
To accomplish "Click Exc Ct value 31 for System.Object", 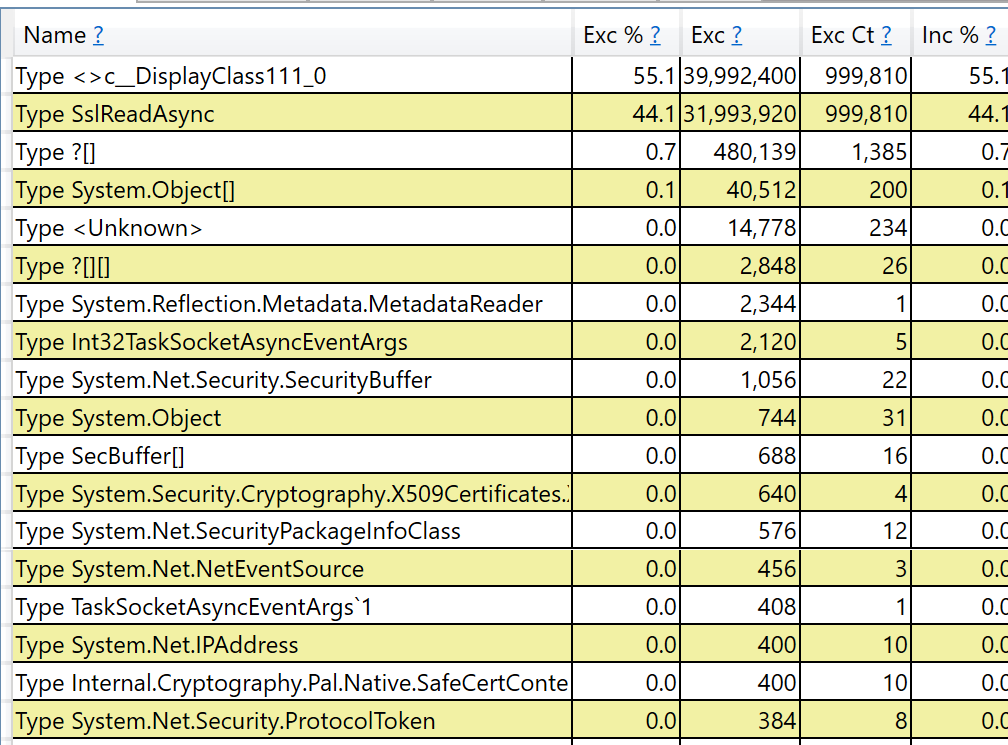I will [895, 418].
